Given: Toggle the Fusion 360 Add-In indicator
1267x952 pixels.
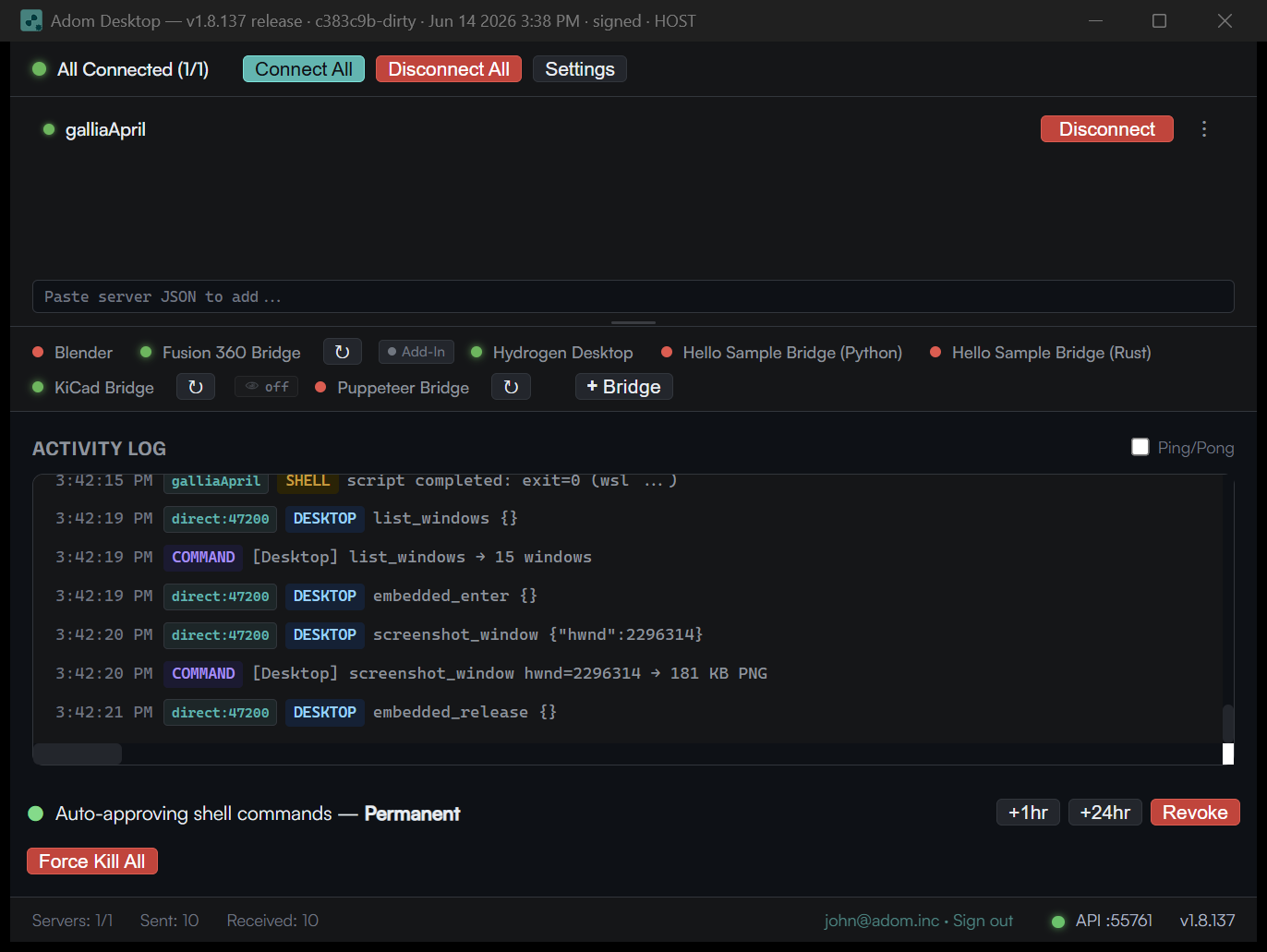Looking at the screenshot, I should click(x=416, y=352).
